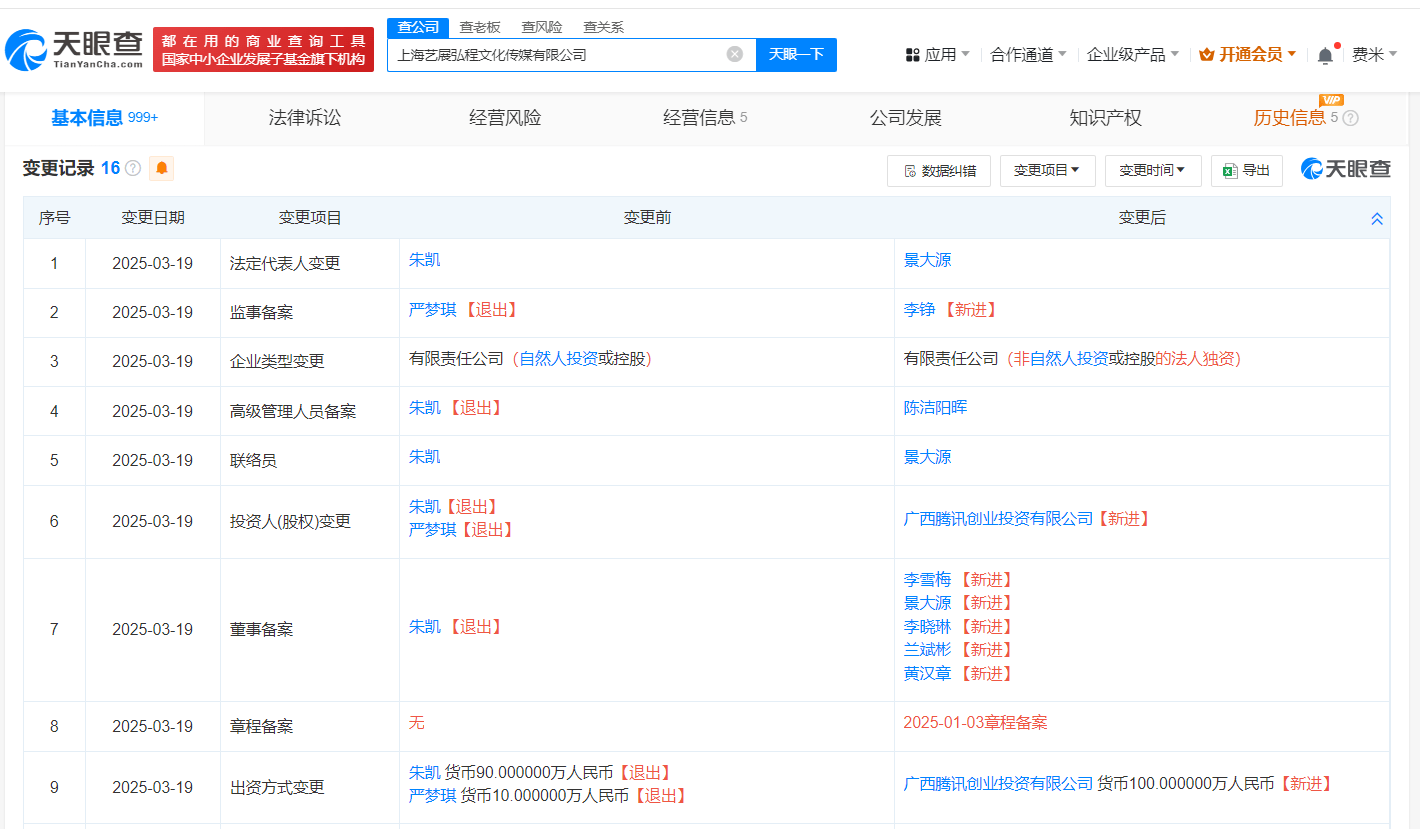Click the 变更日期 column header
The height and width of the screenshot is (829, 1420).
[152, 217]
